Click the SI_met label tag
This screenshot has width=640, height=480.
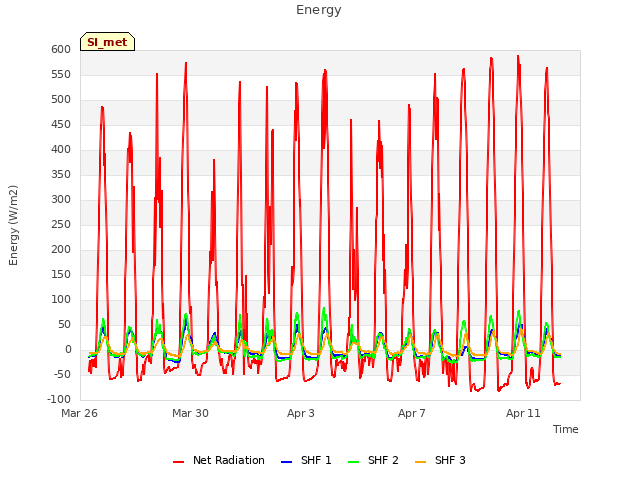[107, 42]
